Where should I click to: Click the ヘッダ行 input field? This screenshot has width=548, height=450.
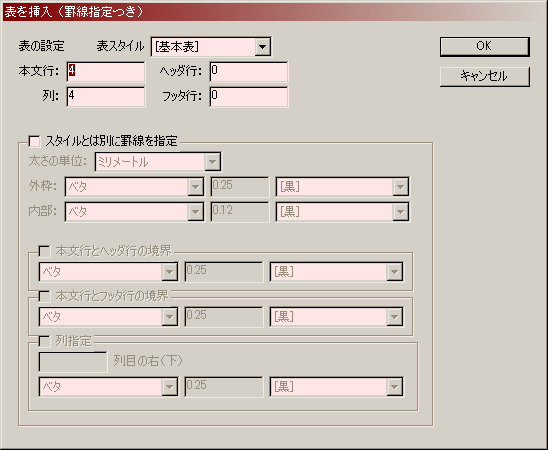coord(249,72)
